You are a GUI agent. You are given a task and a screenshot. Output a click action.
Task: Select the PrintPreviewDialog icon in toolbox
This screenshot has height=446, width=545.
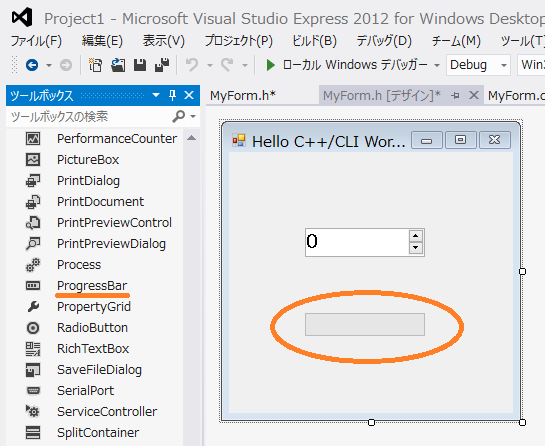click(33, 244)
